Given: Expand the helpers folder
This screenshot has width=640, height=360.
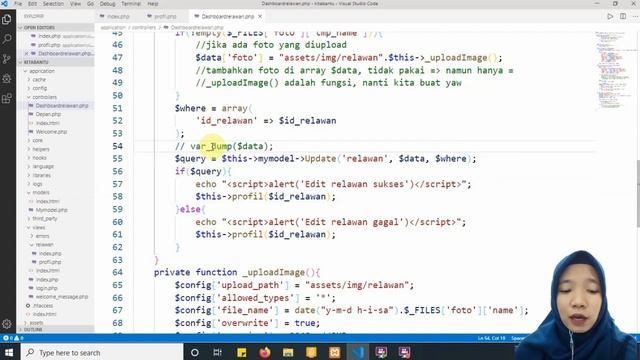Looking at the screenshot, I should pyautogui.click(x=41, y=149).
